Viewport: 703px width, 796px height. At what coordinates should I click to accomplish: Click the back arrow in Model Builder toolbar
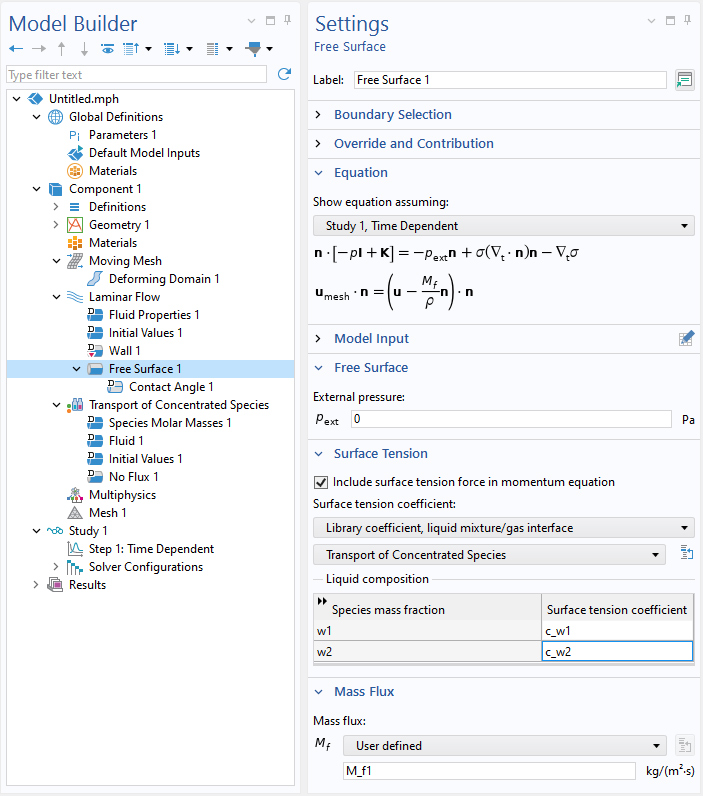pos(16,49)
